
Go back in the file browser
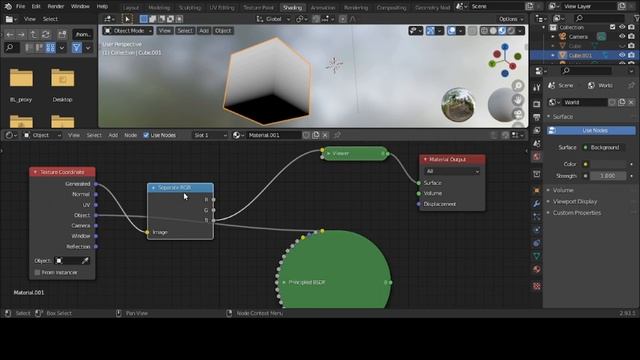click(x=10, y=35)
